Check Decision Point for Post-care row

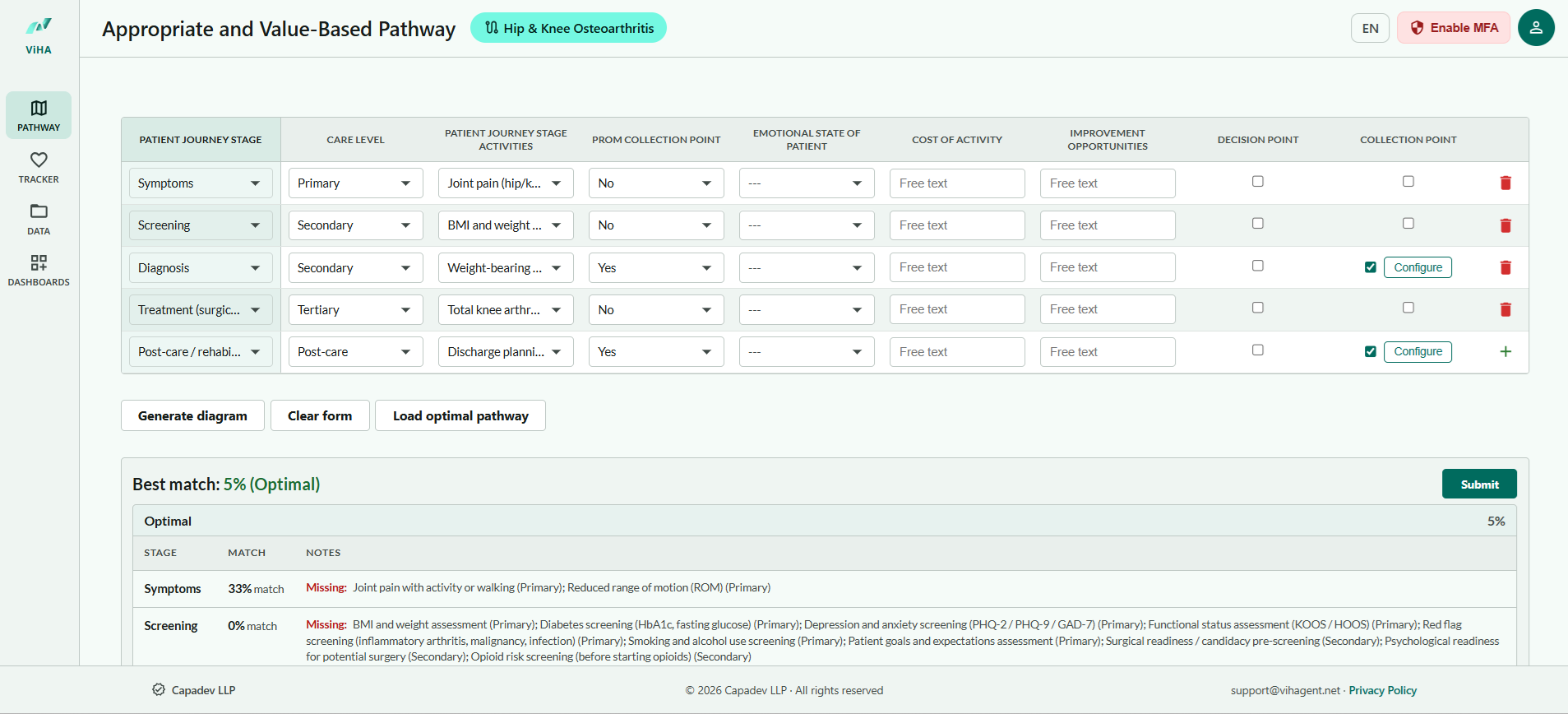tap(1257, 350)
